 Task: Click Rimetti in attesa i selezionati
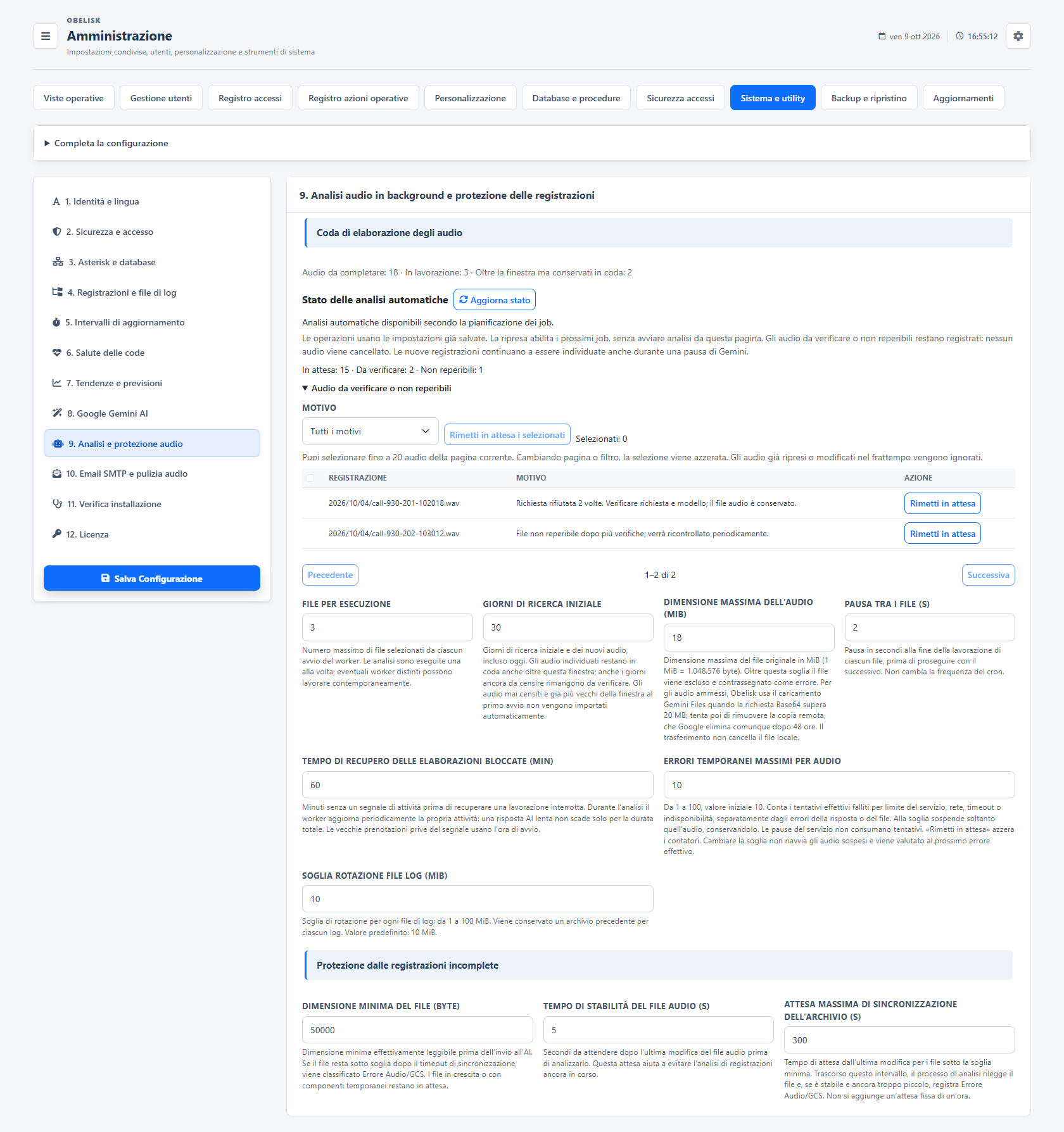click(507, 435)
